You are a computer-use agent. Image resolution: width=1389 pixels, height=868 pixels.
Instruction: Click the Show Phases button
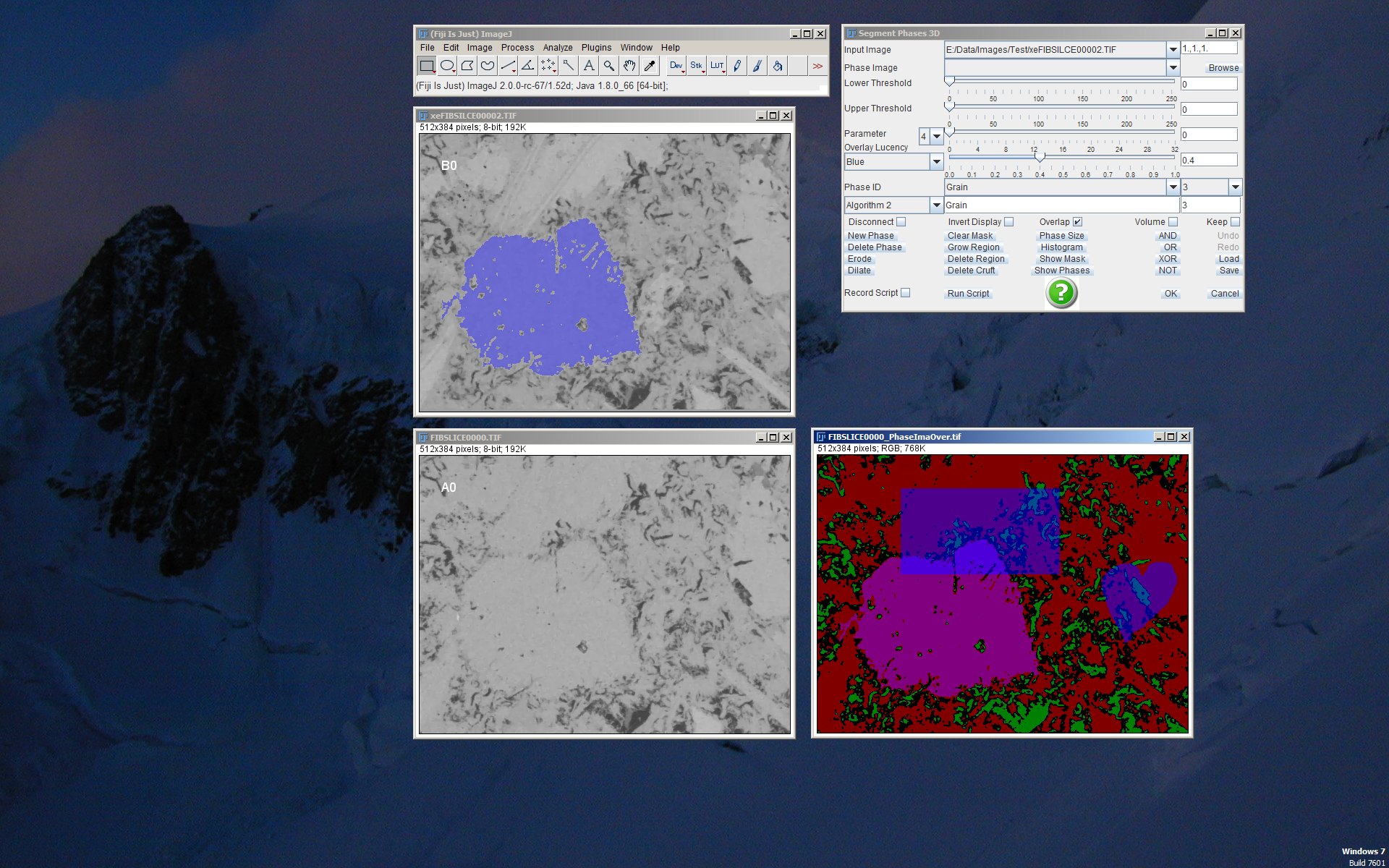[1061, 271]
